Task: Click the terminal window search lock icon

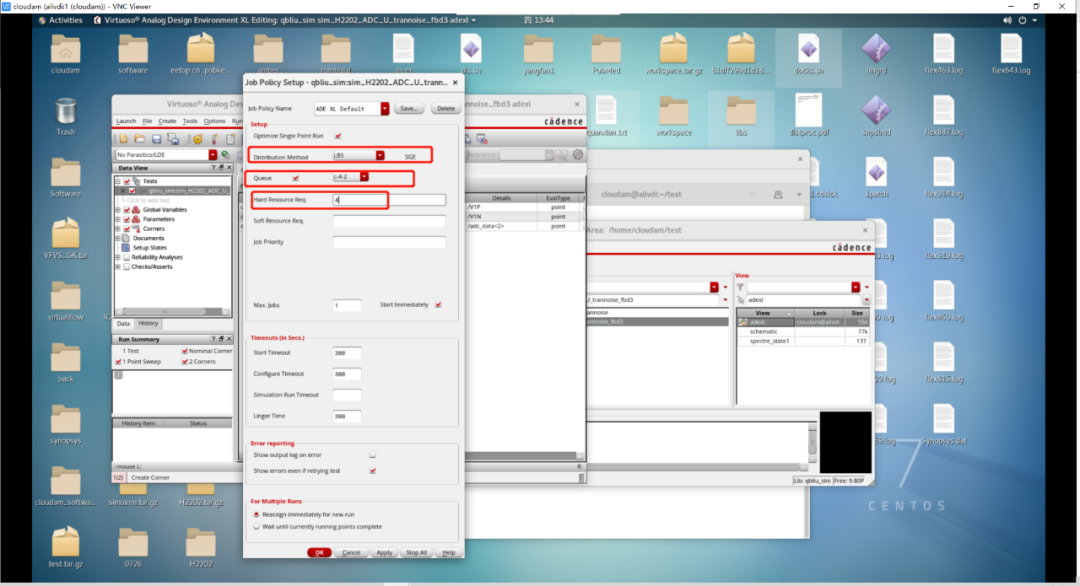Action: coord(778,195)
